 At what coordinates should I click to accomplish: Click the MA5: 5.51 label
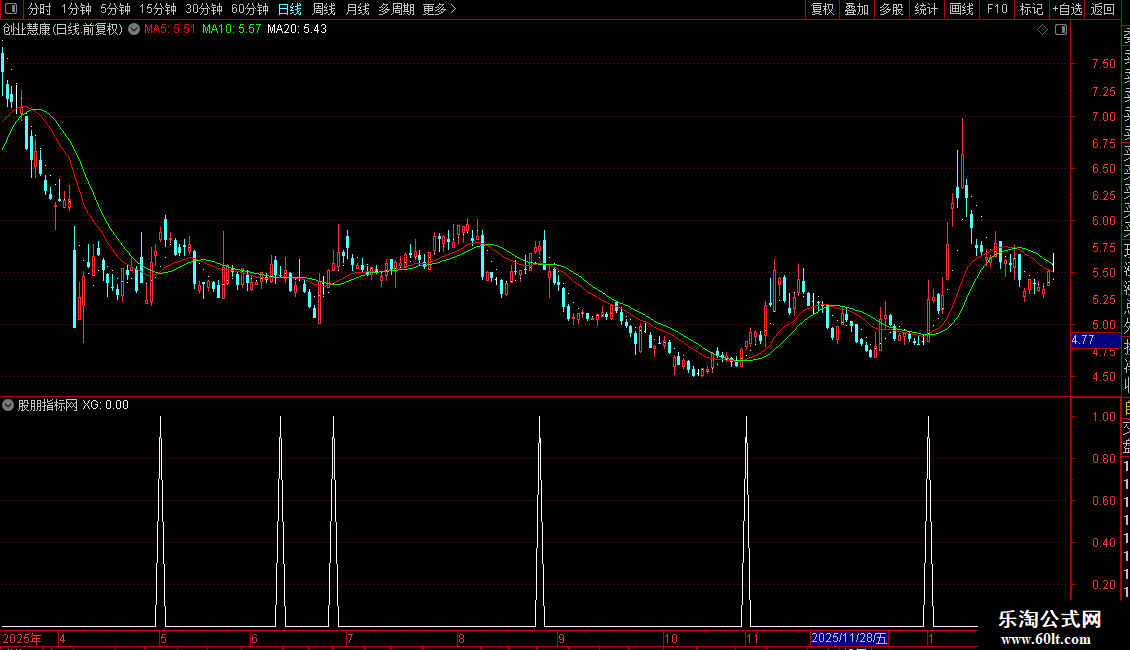coord(170,29)
